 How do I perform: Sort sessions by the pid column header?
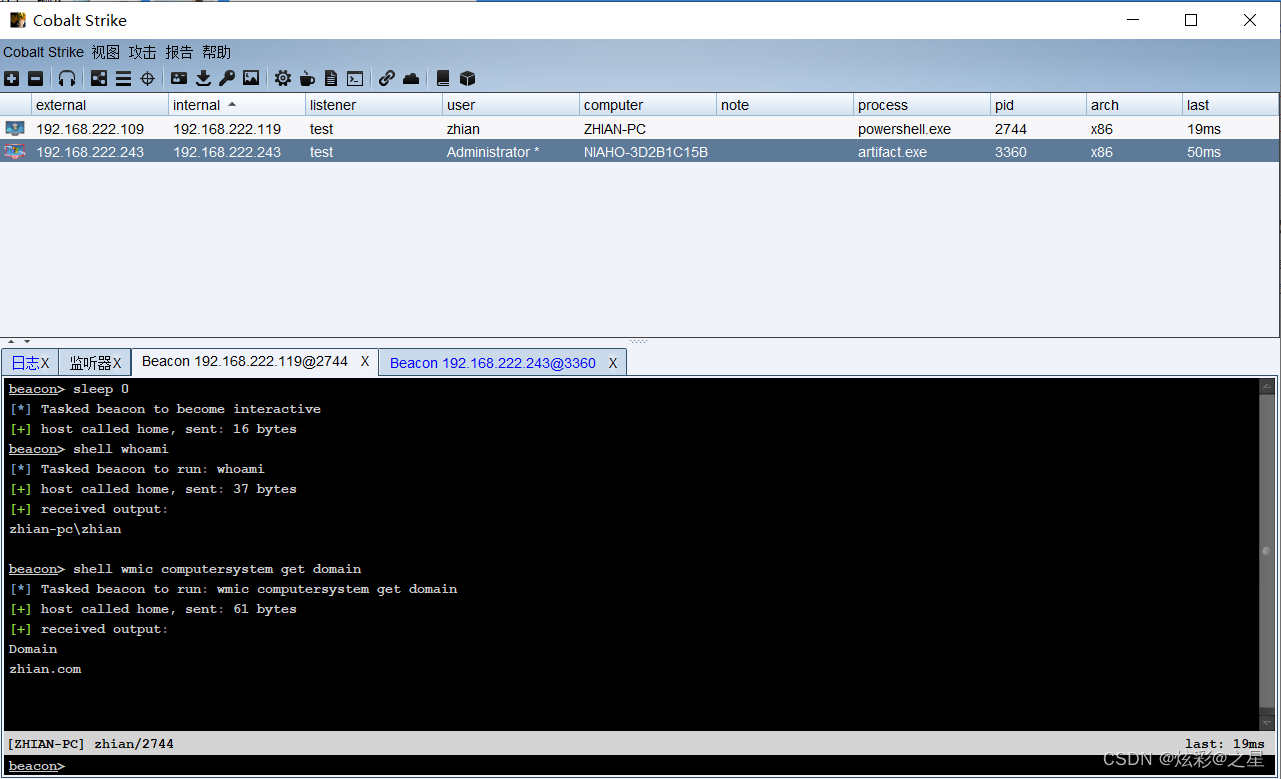point(1038,105)
